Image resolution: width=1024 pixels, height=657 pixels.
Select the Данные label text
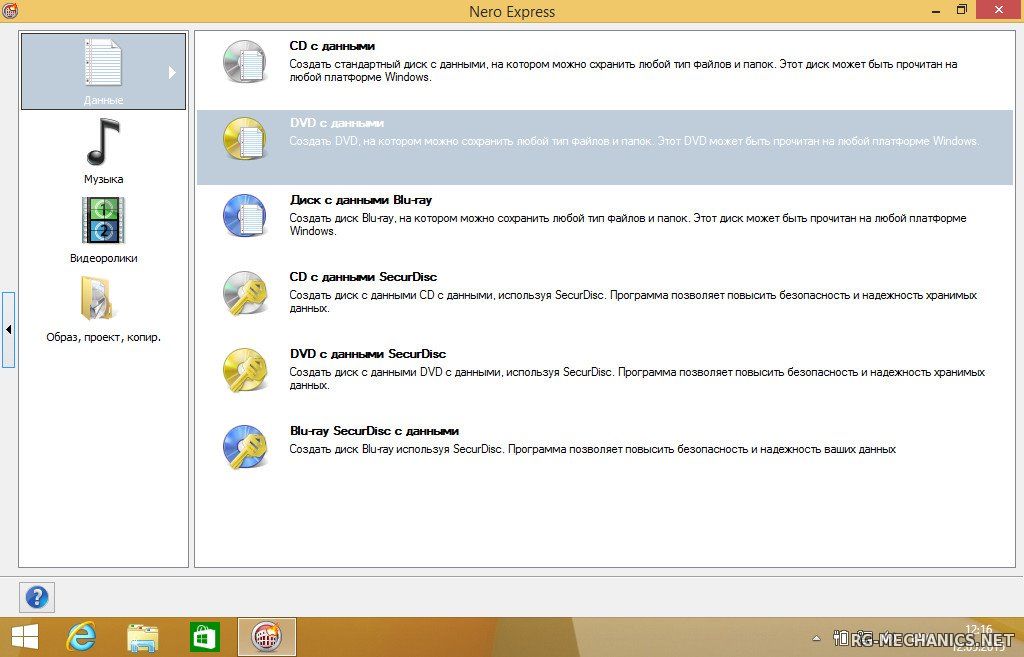[x=103, y=100]
